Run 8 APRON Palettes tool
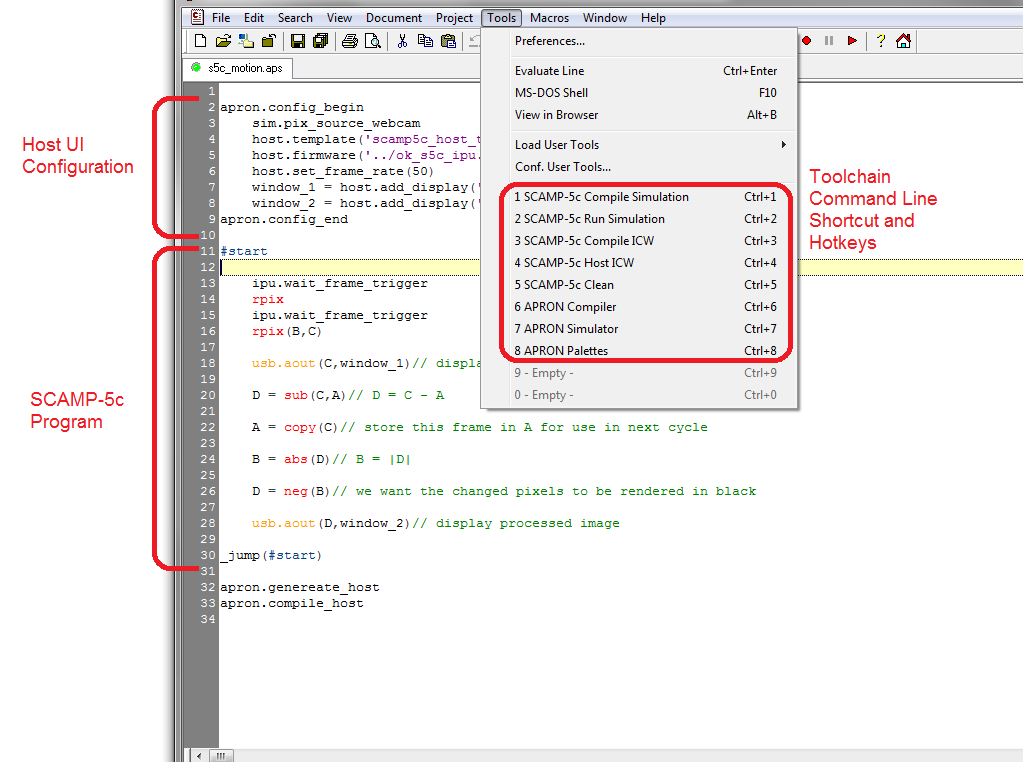Image resolution: width=1023 pixels, height=762 pixels. (639, 351)
